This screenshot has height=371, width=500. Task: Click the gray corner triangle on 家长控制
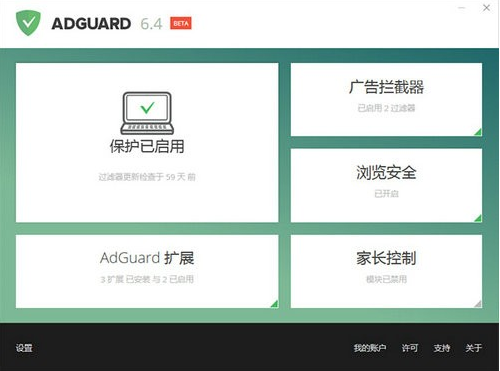(x=478, y=304)
